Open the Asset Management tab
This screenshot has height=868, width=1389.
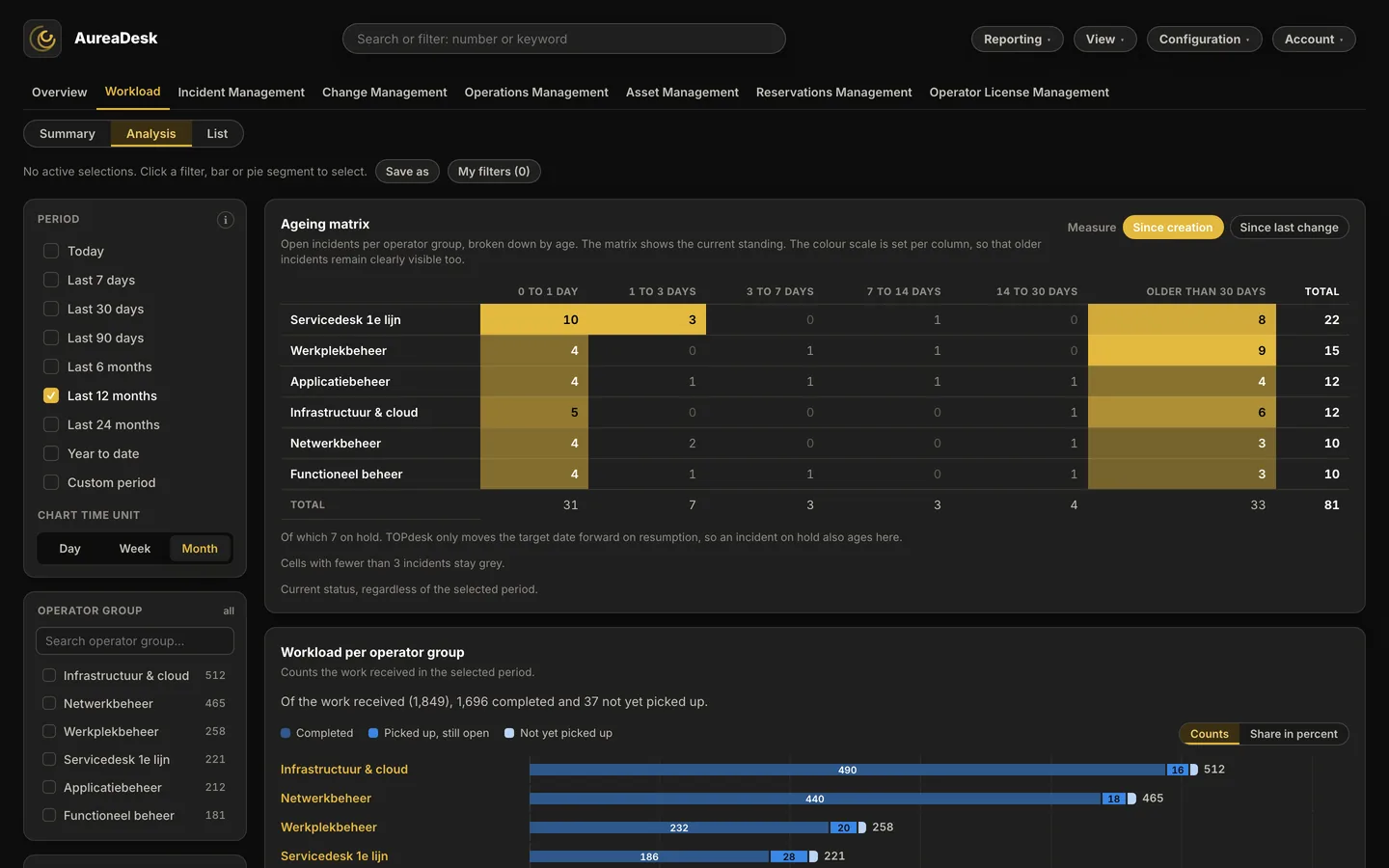[682, 93]
